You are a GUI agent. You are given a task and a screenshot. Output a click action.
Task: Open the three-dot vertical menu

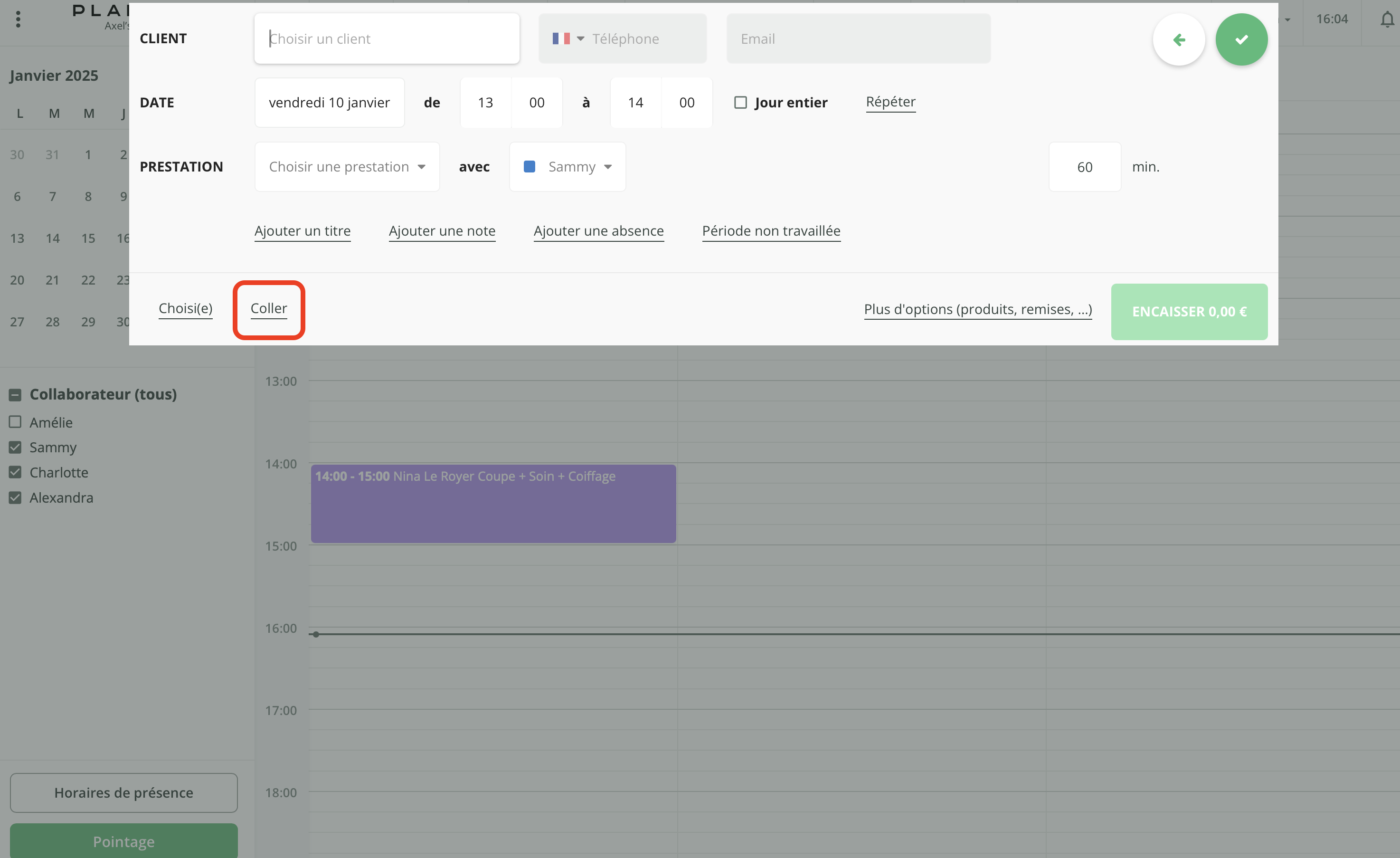point(18,19)
